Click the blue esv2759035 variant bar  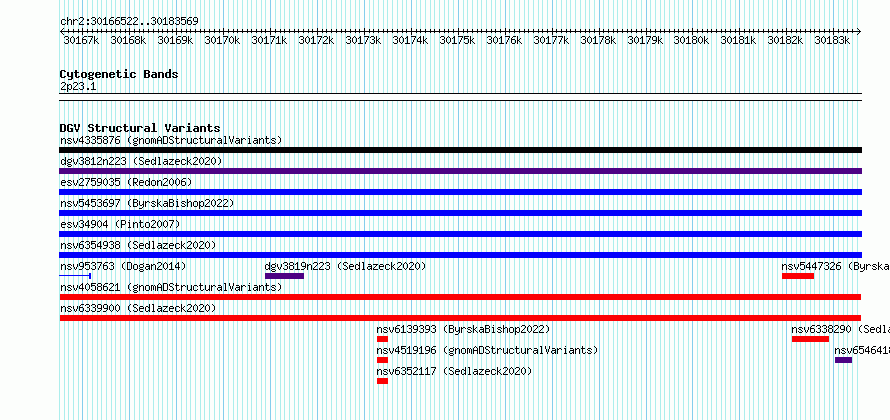click(x=460, y=192)
